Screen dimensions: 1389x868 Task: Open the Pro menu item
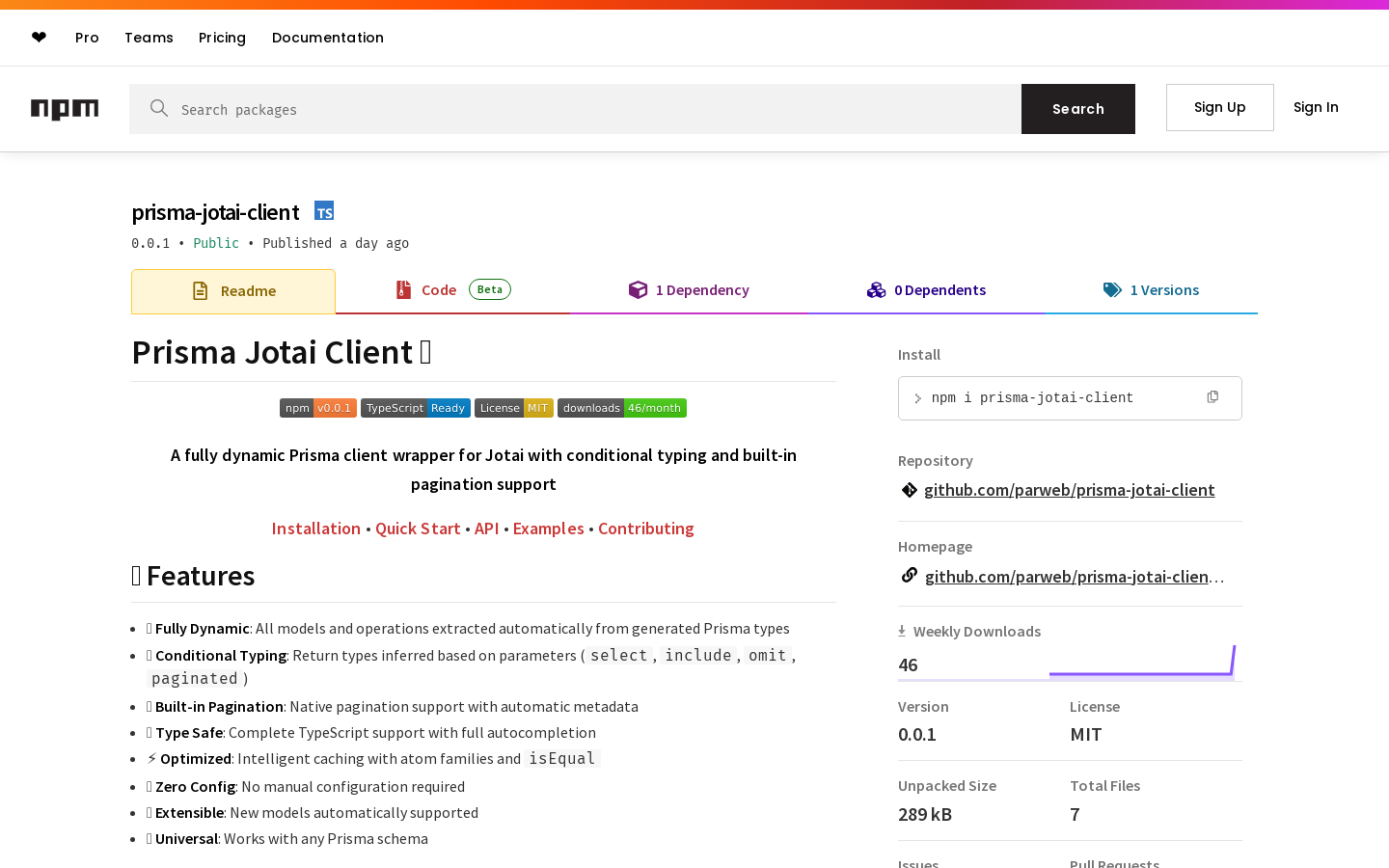(x=87, y=38)
